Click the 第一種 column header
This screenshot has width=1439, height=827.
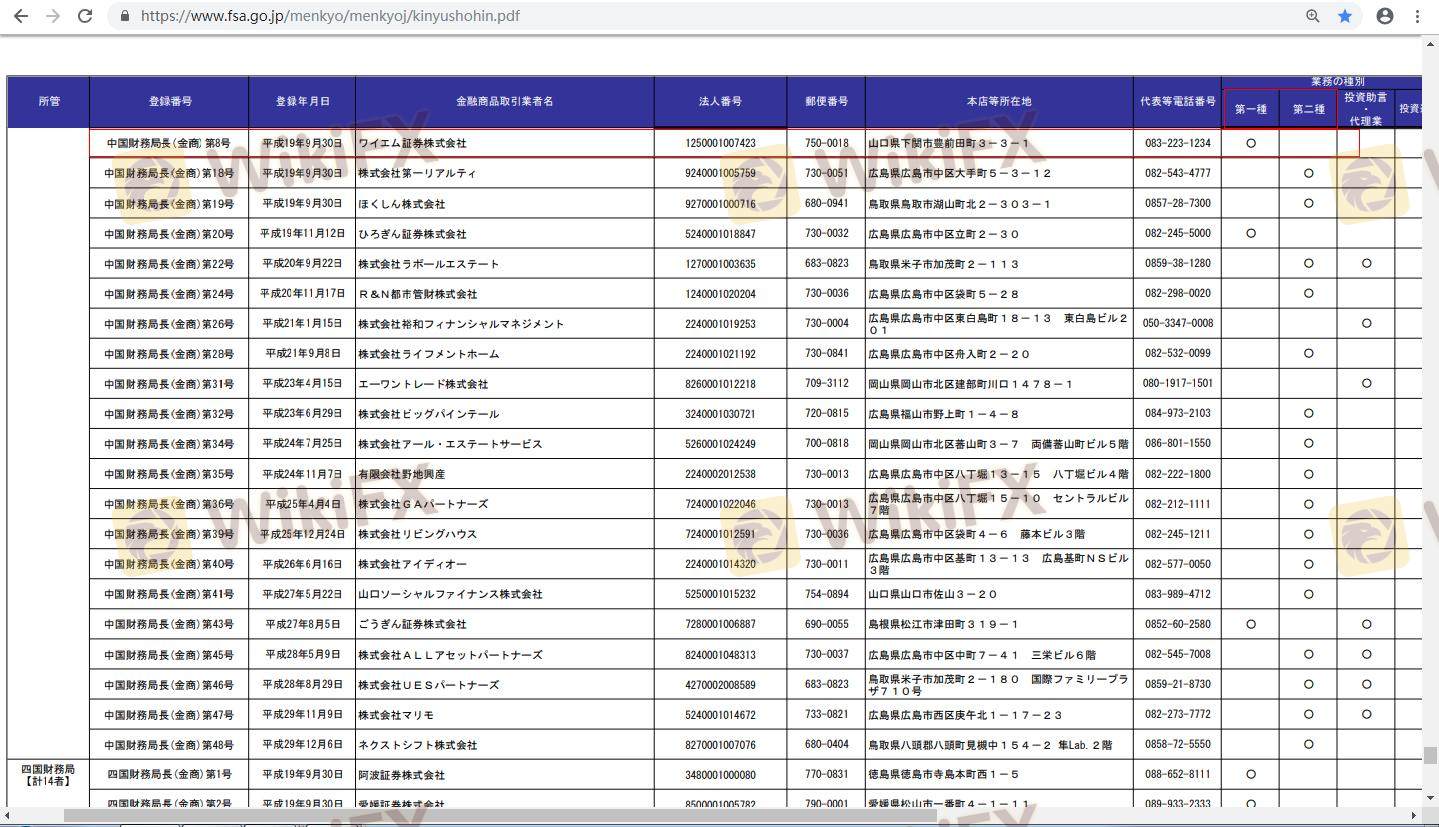[1250, 109]
